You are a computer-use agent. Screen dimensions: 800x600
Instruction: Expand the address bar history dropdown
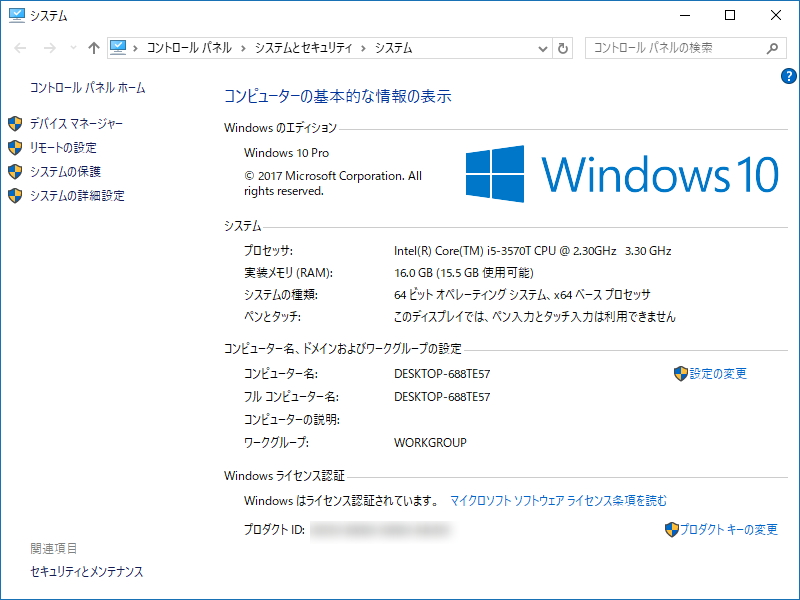click(541, 47)
